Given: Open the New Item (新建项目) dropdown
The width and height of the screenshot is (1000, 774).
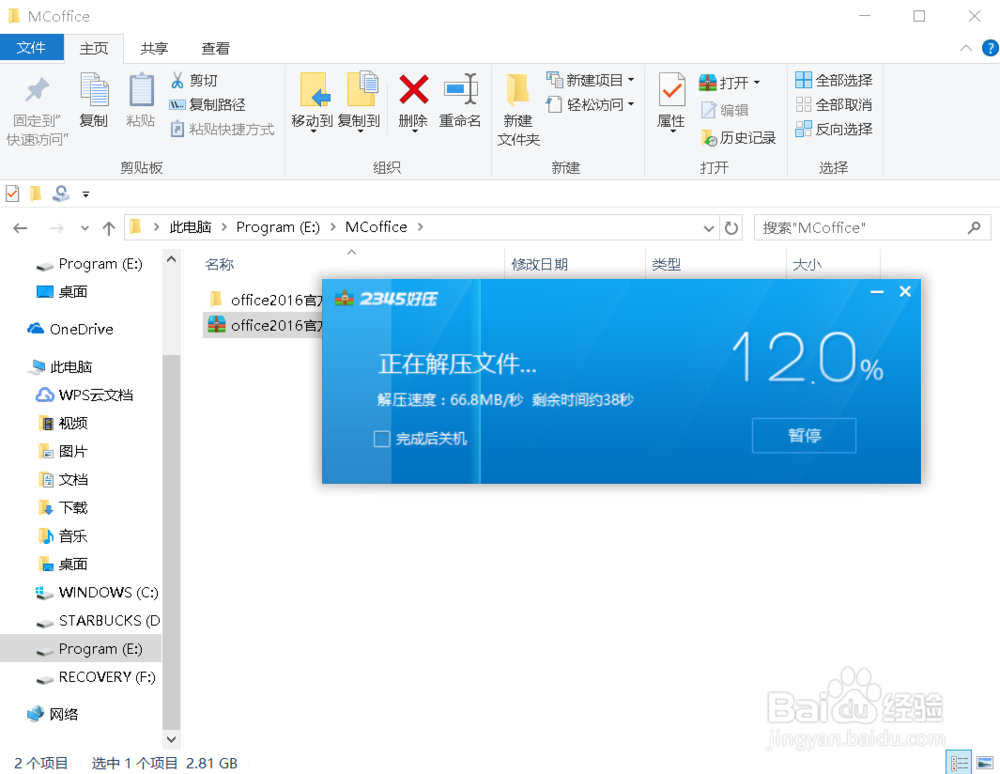Looking at the screenshot, I should point(590,80).
